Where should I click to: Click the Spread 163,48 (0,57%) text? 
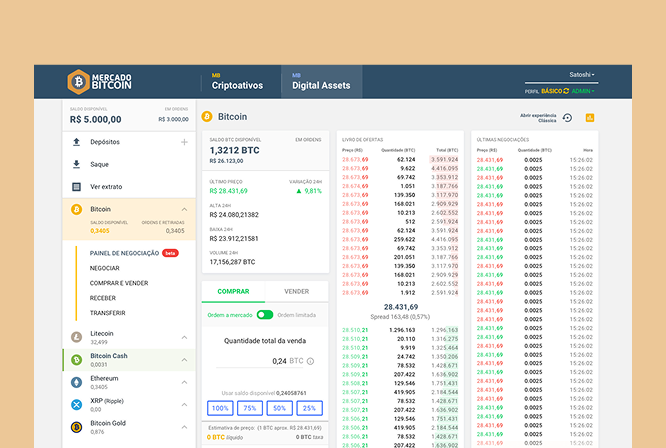[400, 317]
